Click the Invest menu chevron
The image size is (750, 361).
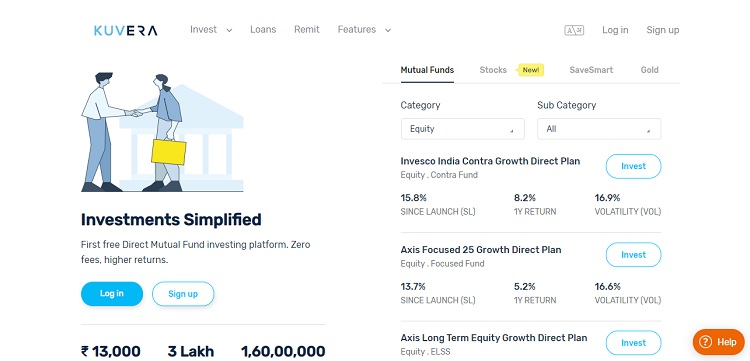229,30
